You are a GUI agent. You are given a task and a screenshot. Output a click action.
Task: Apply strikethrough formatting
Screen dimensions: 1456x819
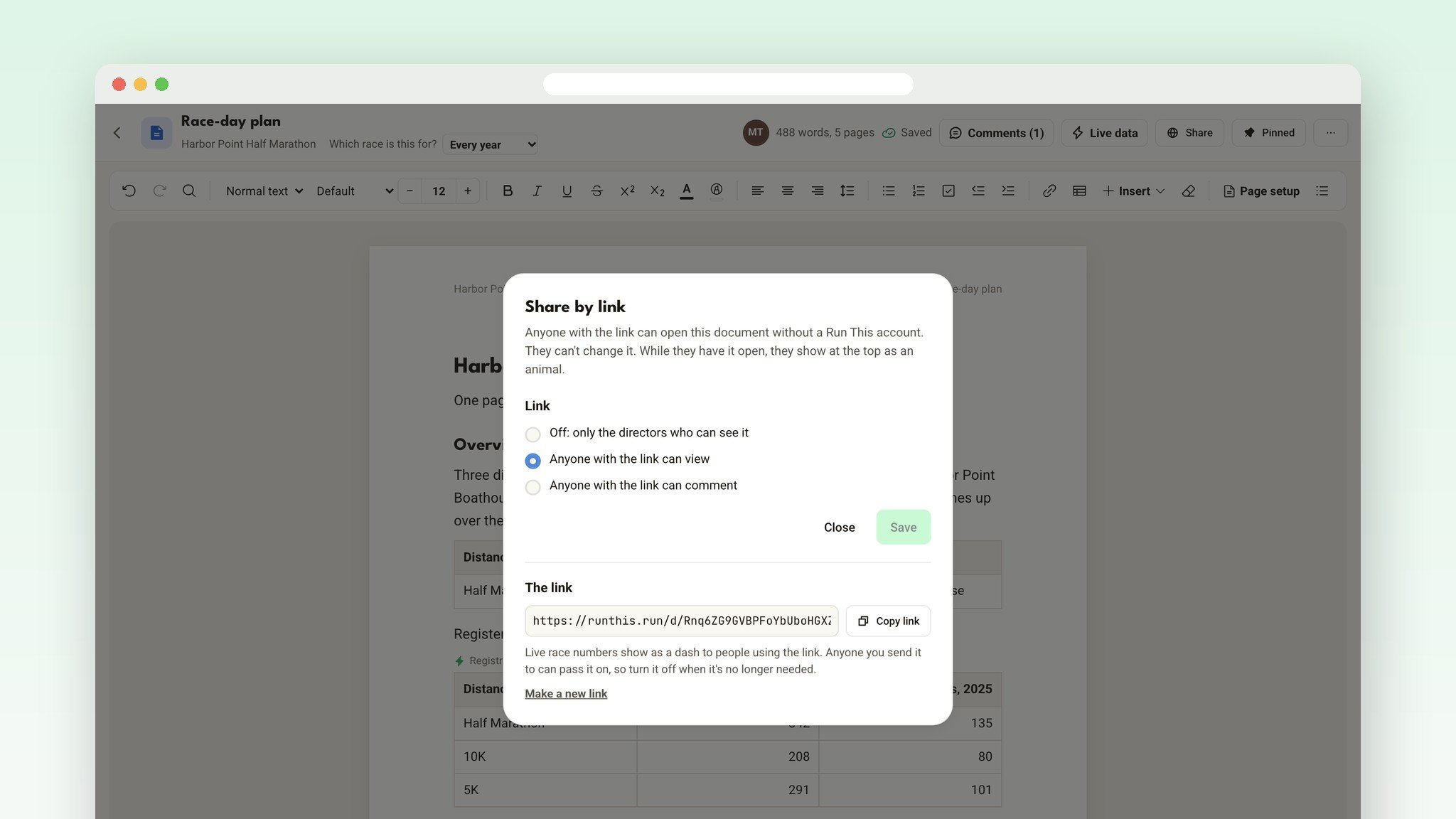[596, 191]
